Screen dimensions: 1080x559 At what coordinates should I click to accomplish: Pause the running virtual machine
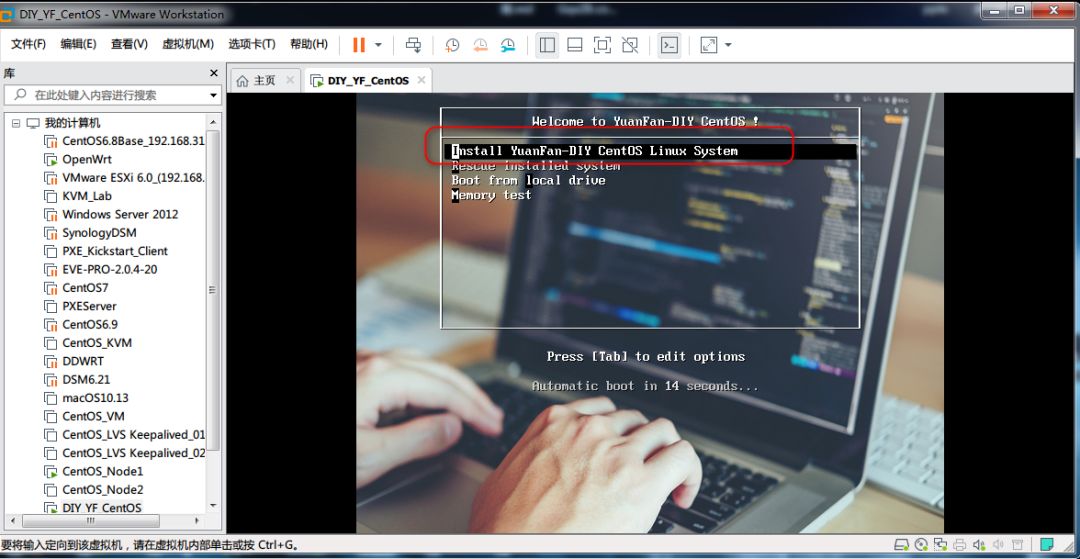pyautogui.click(x=359, y=45)
